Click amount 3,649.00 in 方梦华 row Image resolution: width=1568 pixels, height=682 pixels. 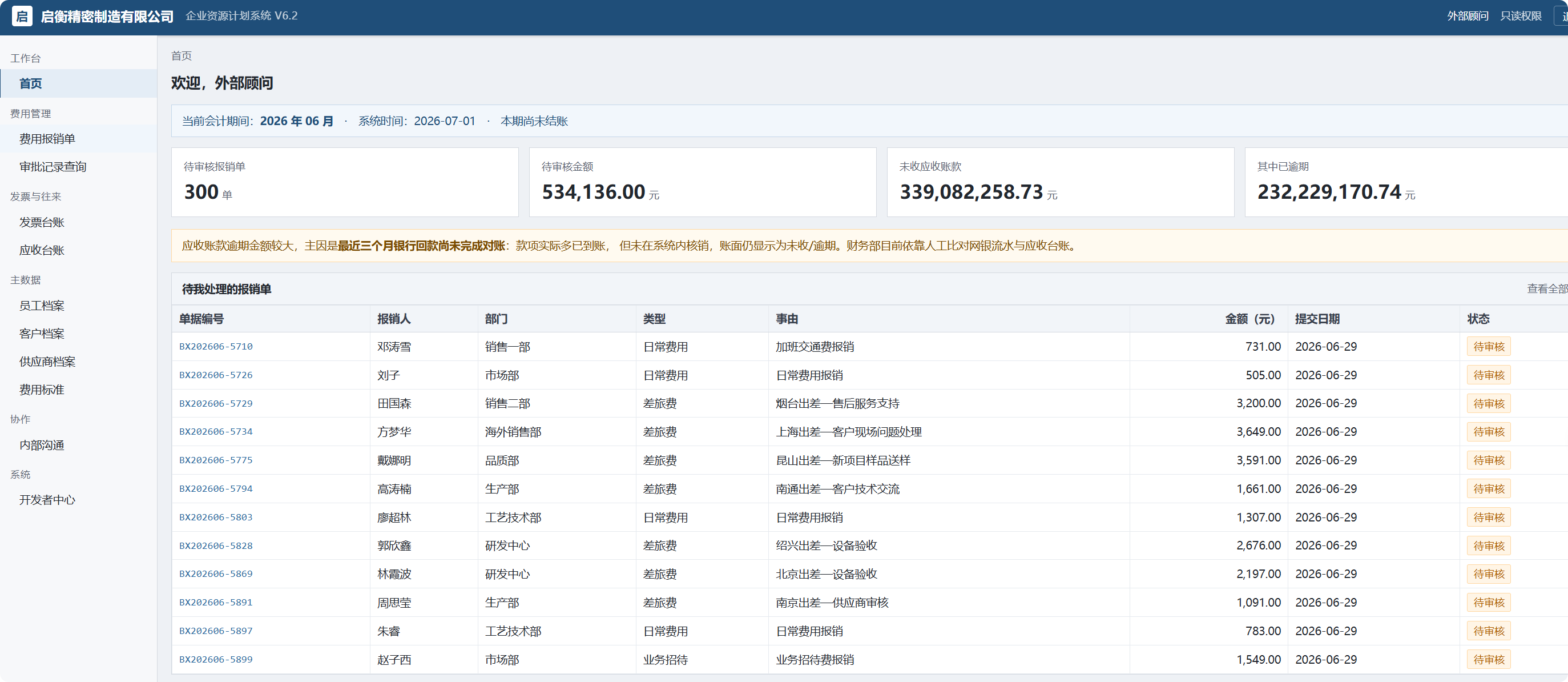pyautogui.click(x=1258, y=432)
